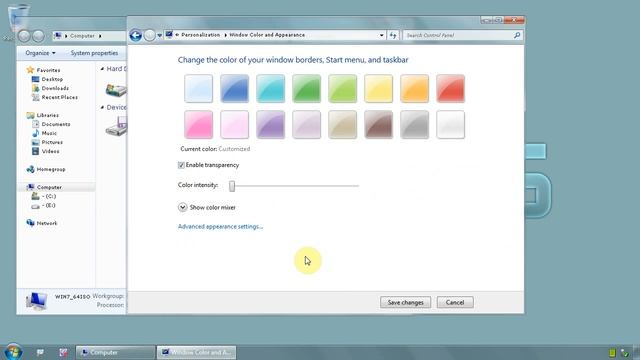Select Computer in navigation pane
This screenshot has width=640, height=360.
49,187
